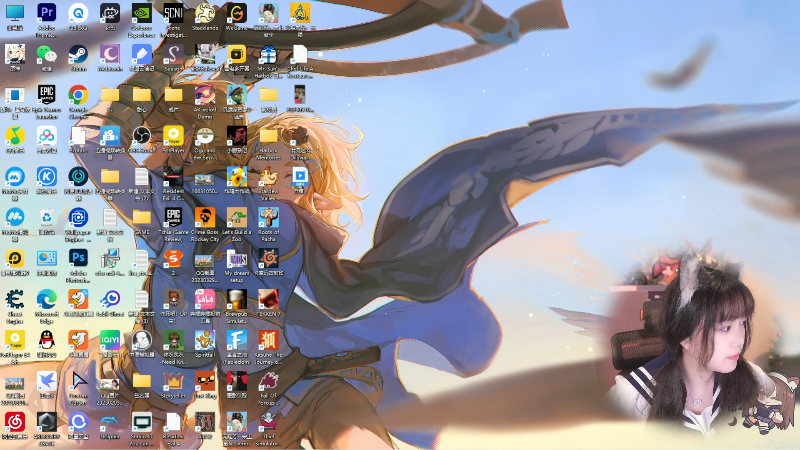800x450 pixels.
Task: Launch NetEase Cloud Music red icon
Action: 15,422
